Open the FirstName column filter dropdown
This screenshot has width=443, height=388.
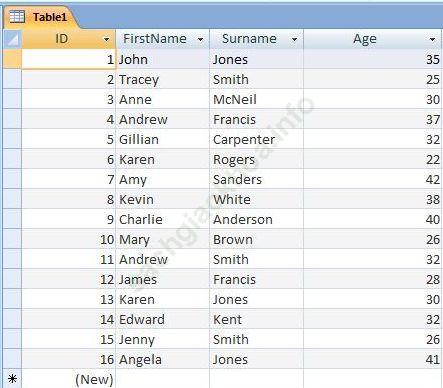pyautogui.click(x=200, y=40)
